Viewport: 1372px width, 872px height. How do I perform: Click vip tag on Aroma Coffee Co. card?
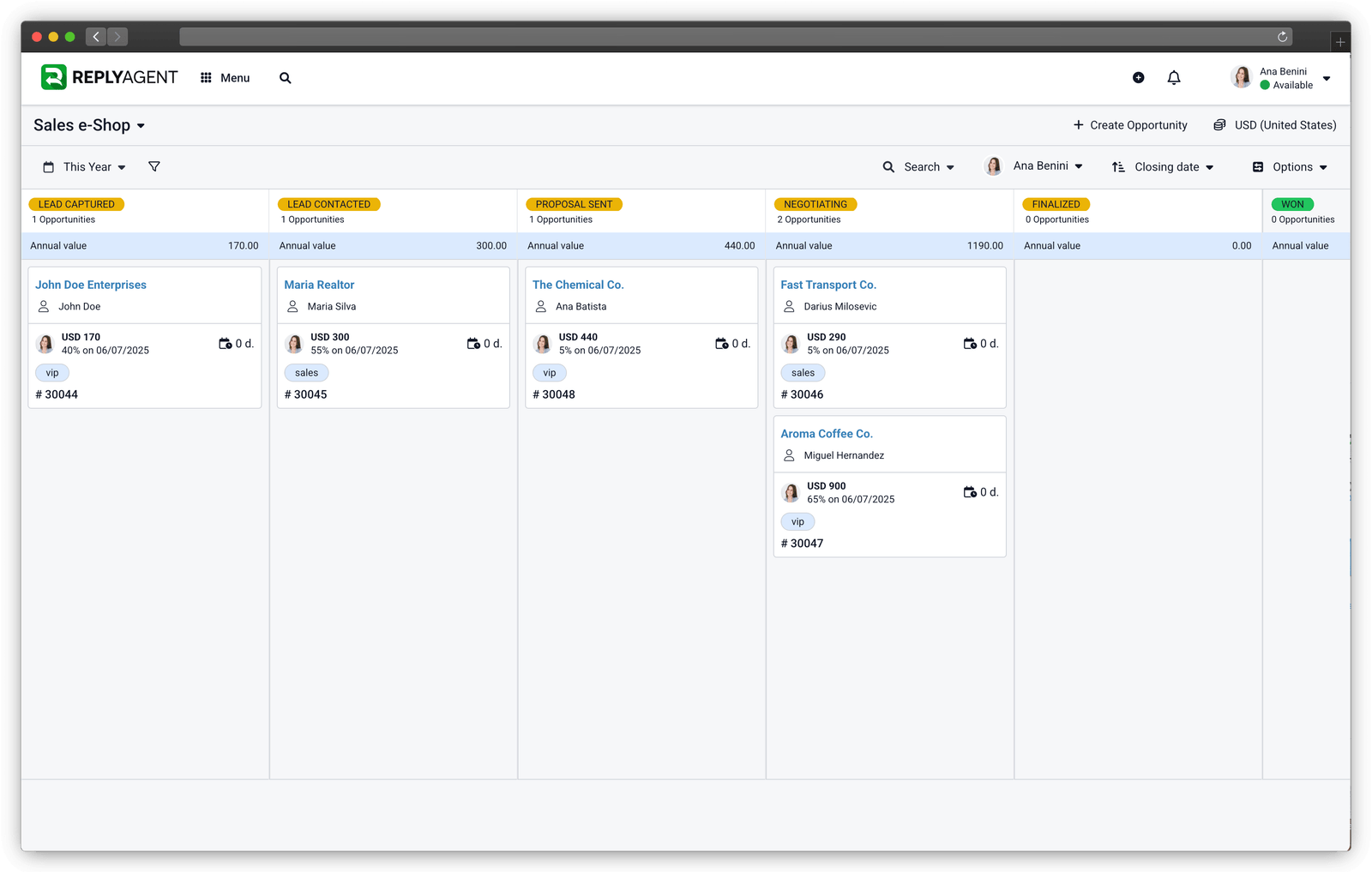797,521
